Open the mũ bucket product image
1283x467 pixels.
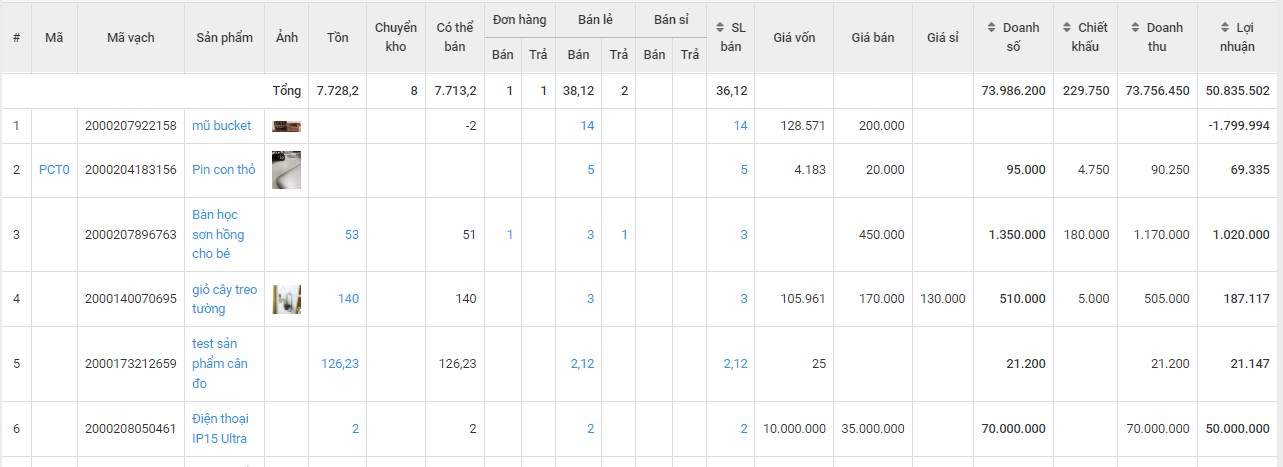[x=286, y=126]
